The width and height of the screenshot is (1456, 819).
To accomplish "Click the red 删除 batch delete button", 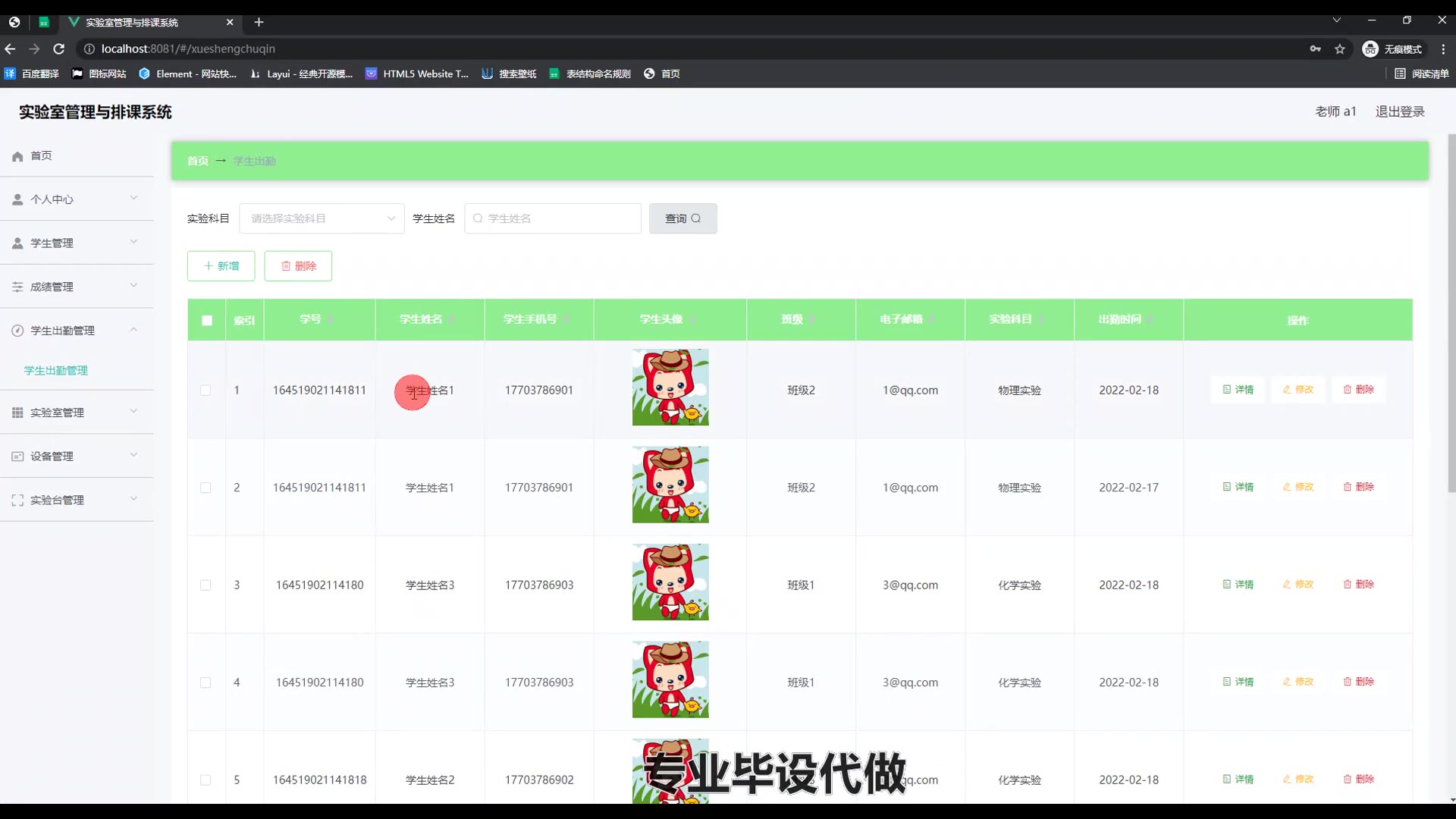I will (298, 265).
